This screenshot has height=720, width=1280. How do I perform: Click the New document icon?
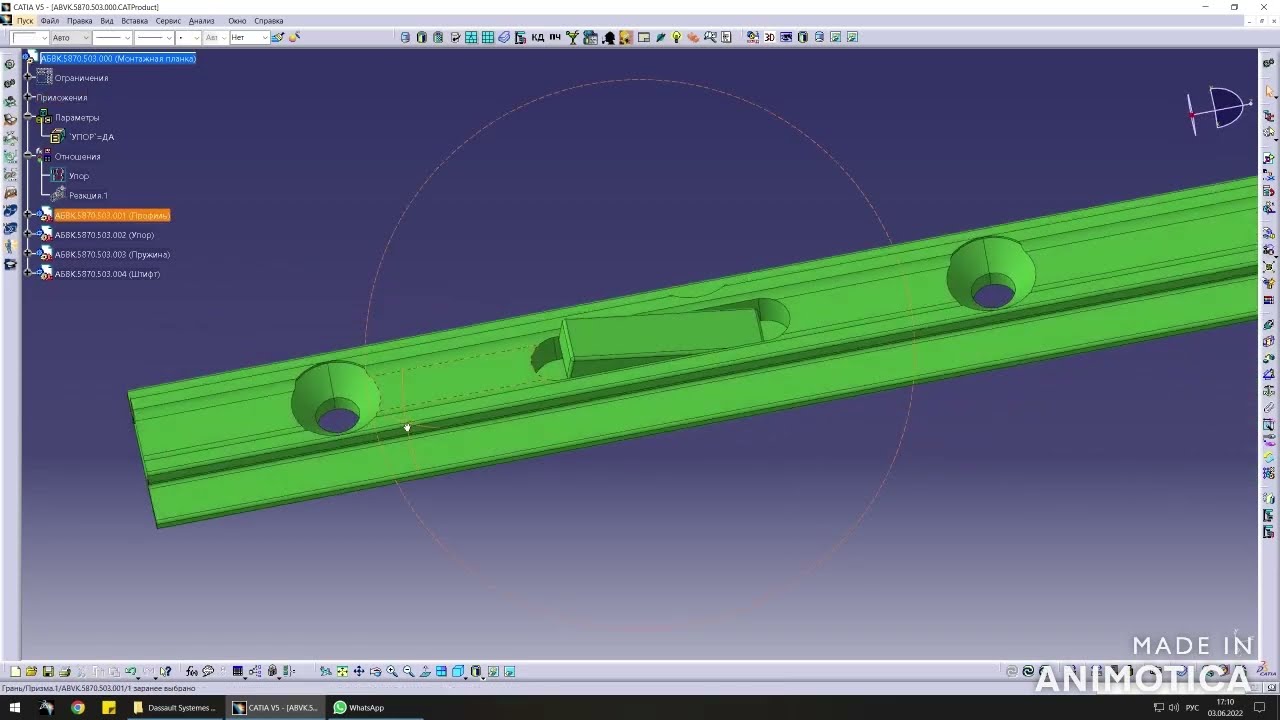(15, 671)
